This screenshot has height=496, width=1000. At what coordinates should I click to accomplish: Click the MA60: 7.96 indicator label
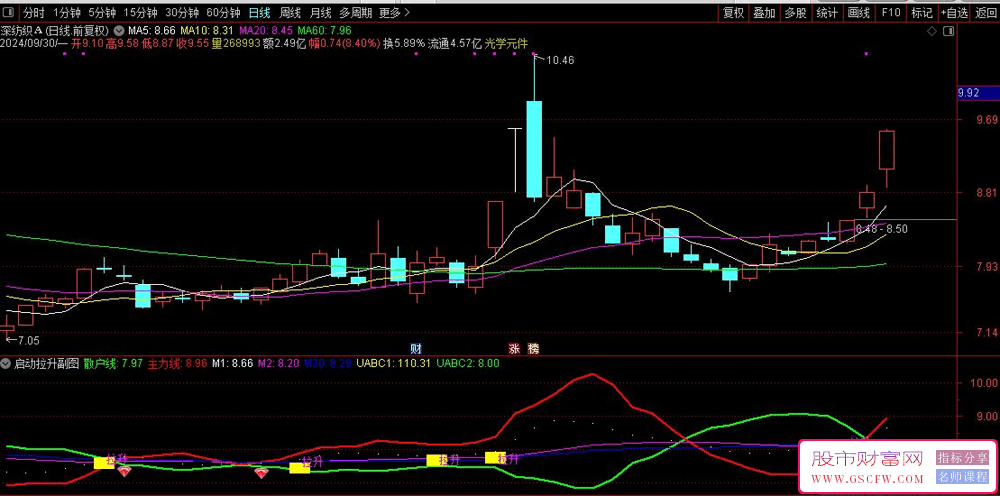click(x=324, y=30)
